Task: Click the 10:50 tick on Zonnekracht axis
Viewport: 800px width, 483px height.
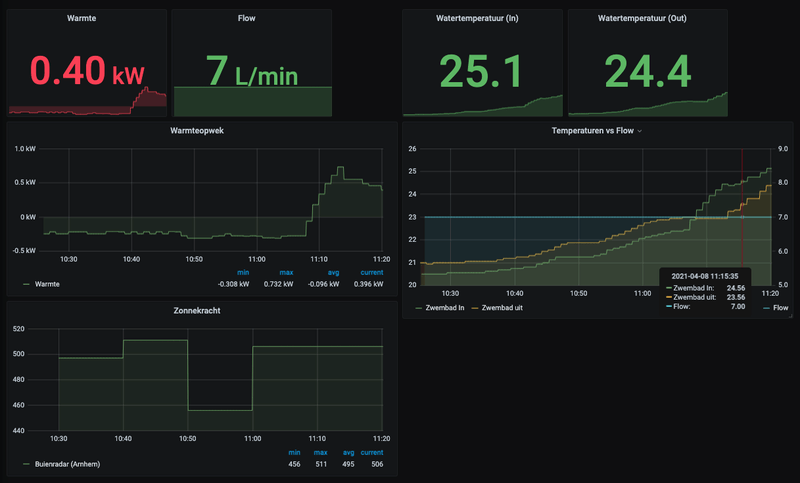Action: tap(187, 439)
